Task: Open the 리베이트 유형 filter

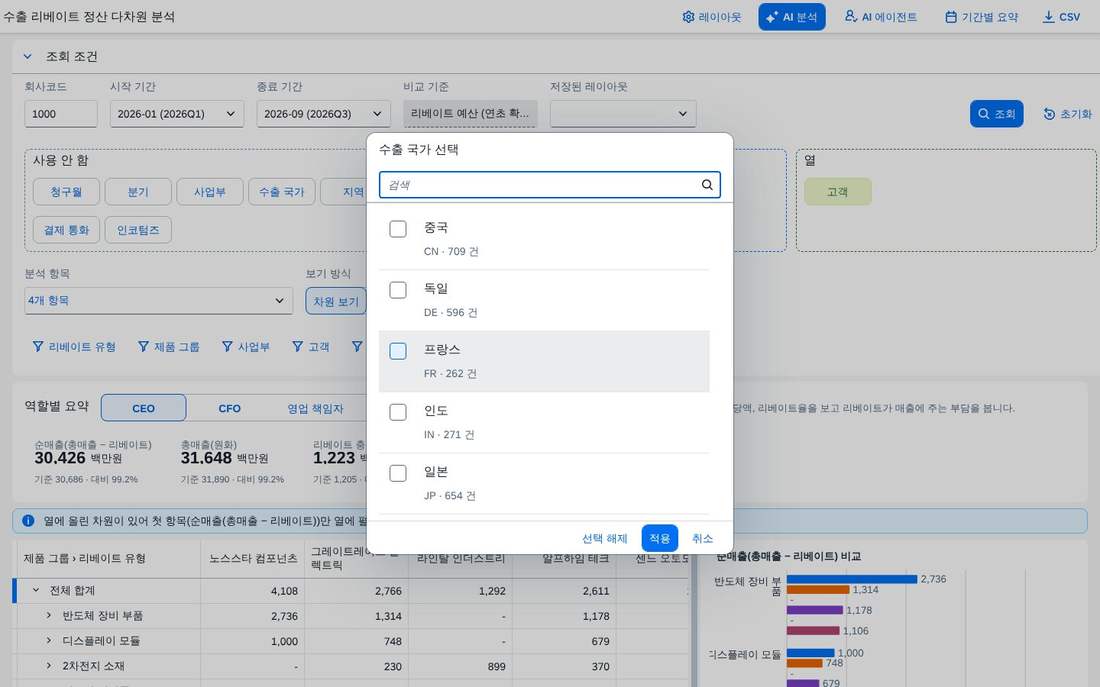Action: [x=74, y=347]
